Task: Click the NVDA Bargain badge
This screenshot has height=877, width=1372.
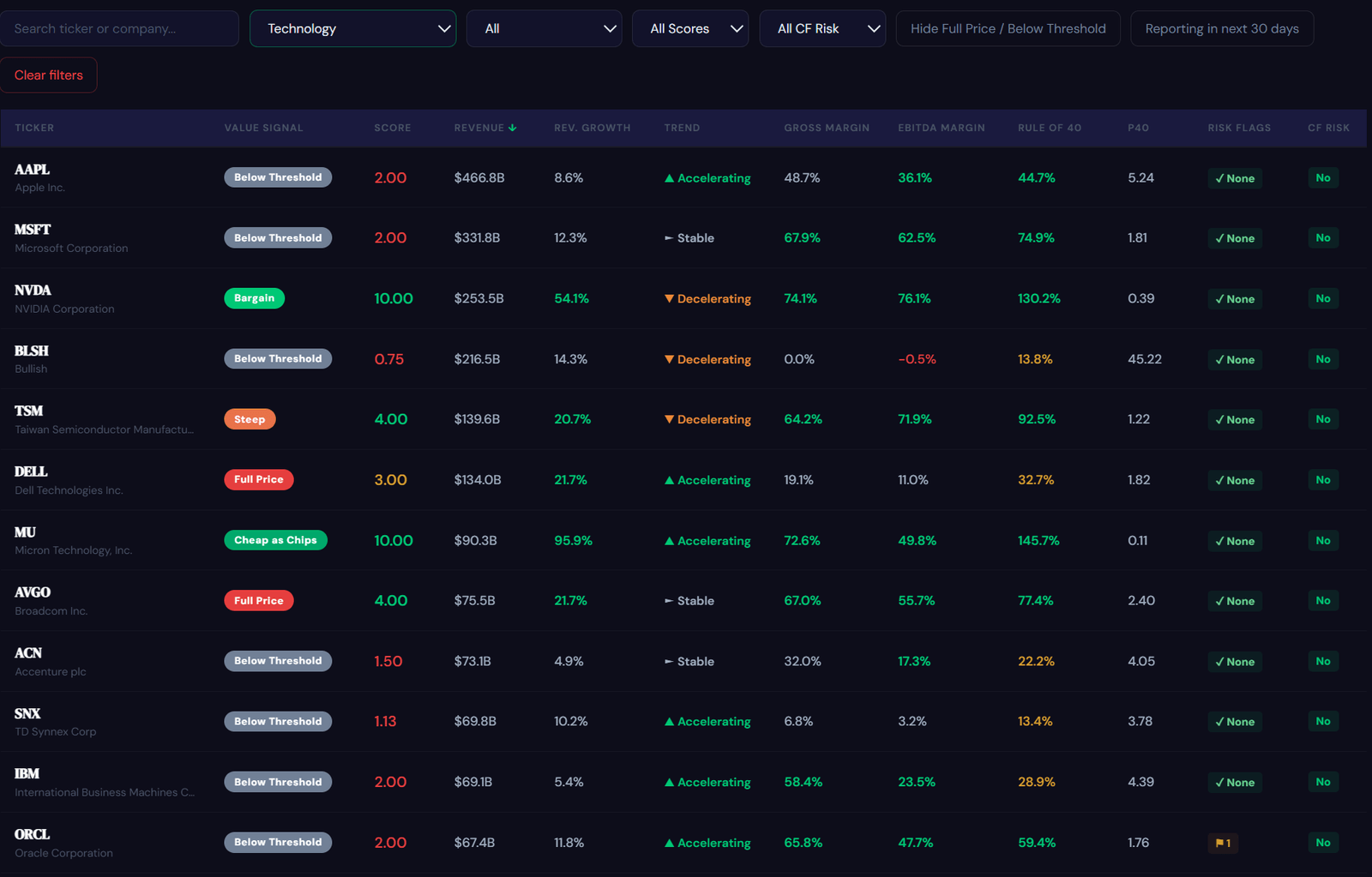Action: tap(254, 298)
